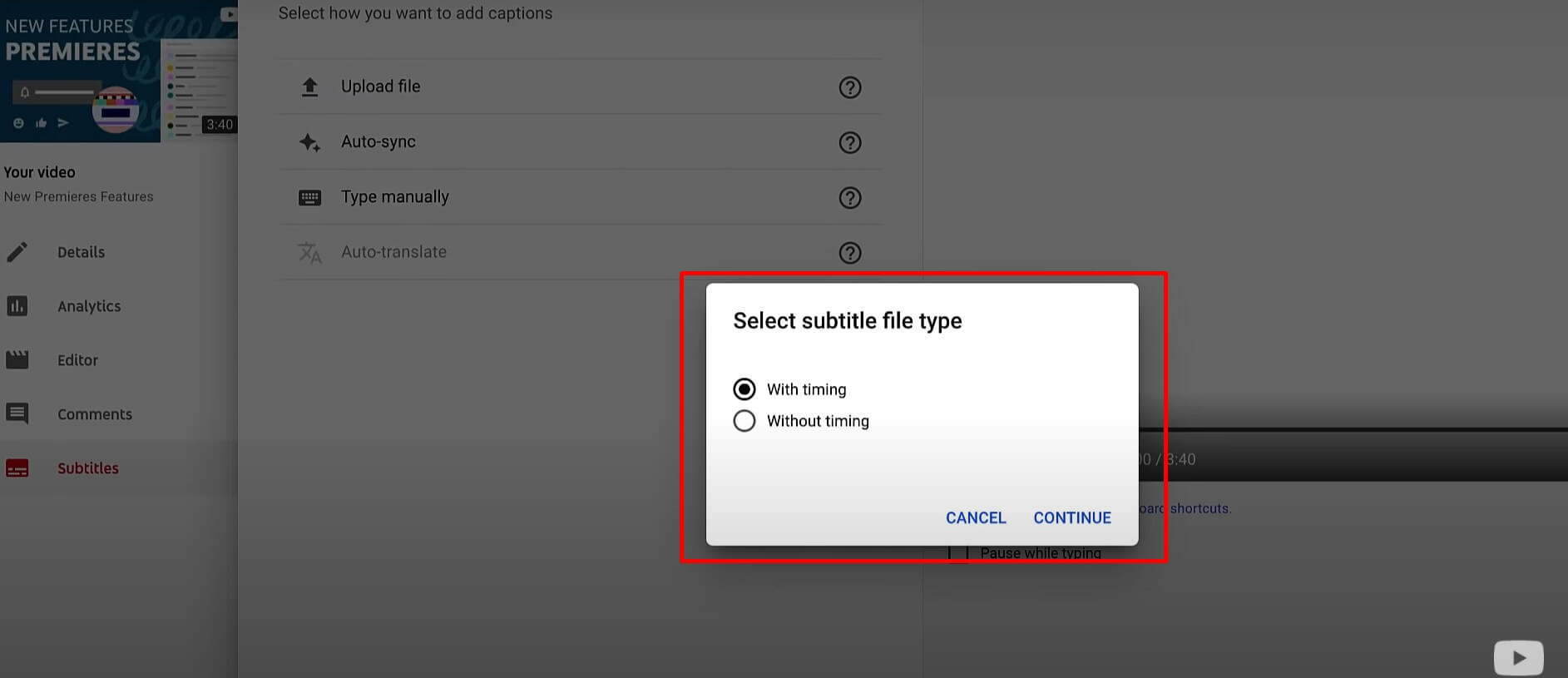Click the CANCEL button

point(976,517)
